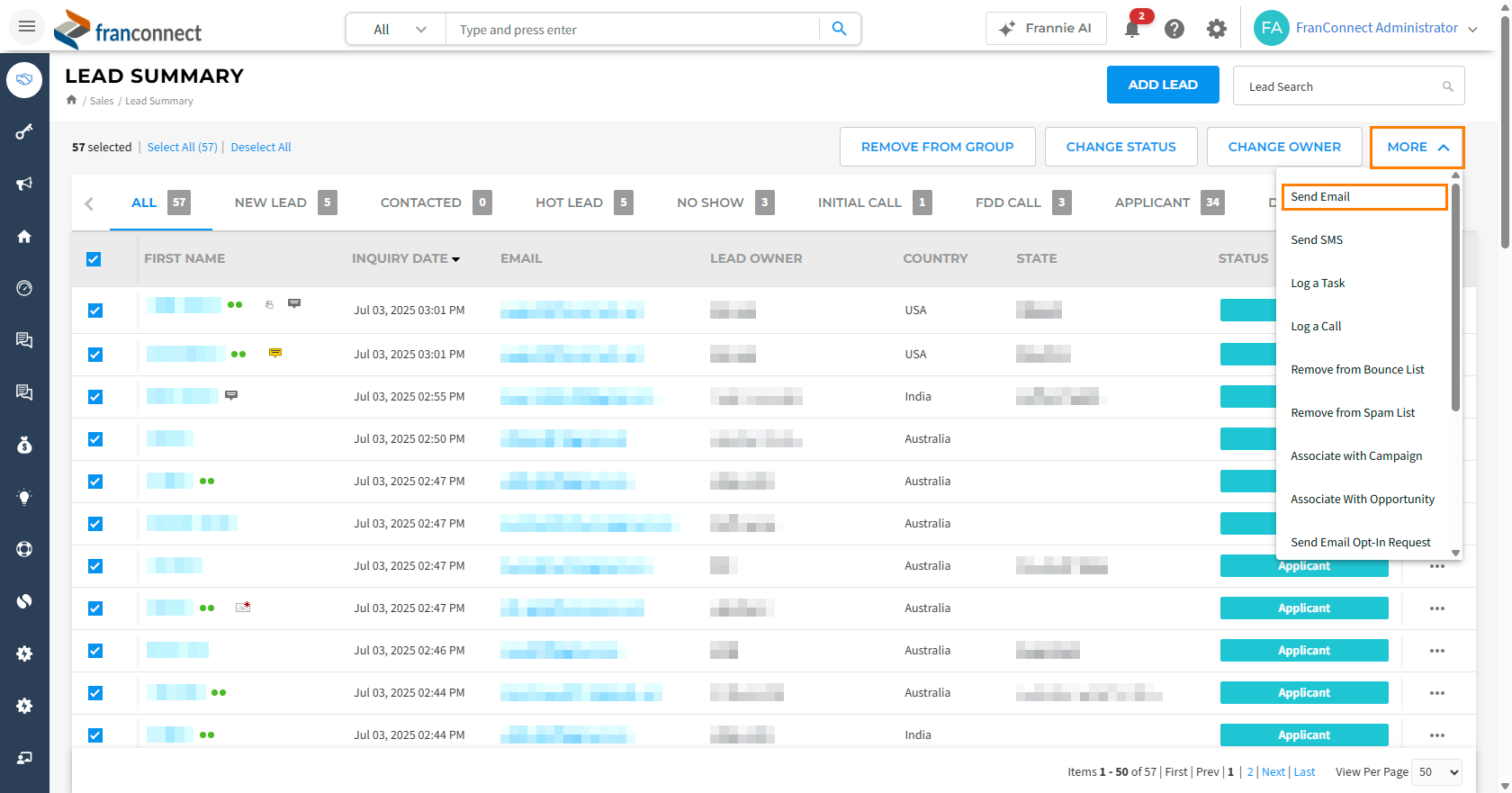1512x793 pixels.
Task: Uncheck the lead dated Jul 03, 2025 02:50 PM
Action: (x=95, y=439)
